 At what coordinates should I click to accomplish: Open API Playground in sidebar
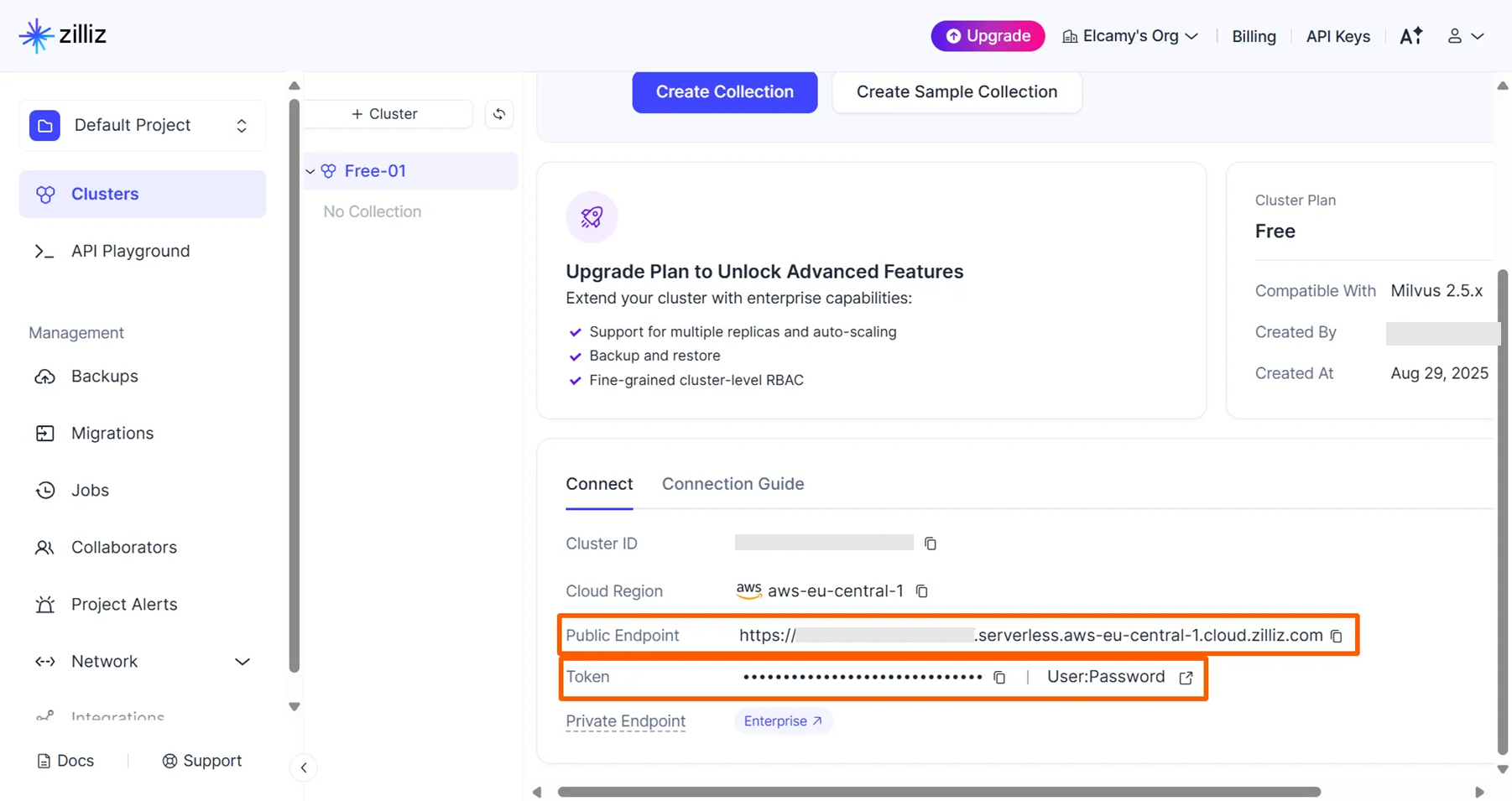[130, 251]
